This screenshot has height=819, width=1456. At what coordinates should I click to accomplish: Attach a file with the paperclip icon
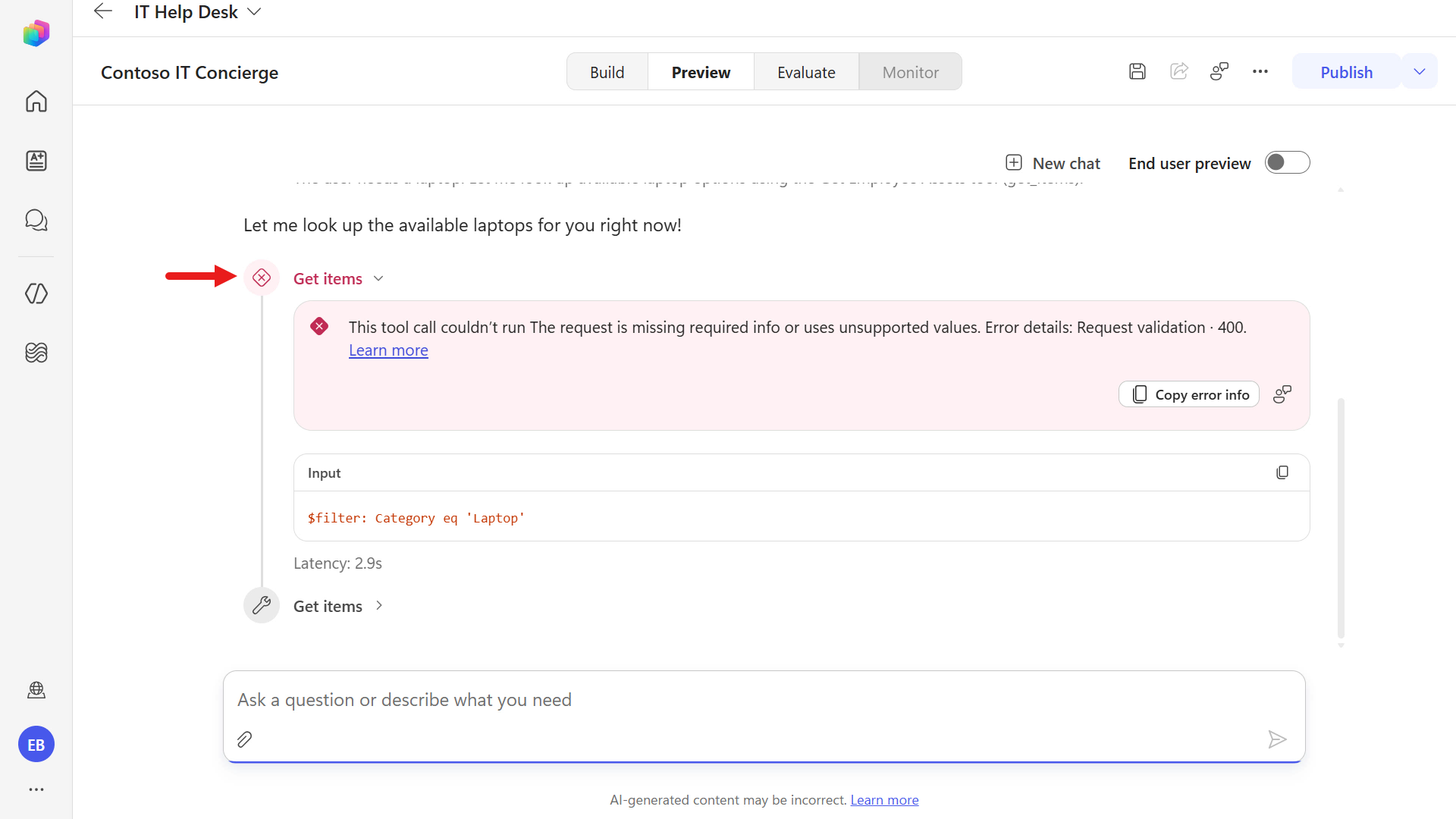coord(244,739)
